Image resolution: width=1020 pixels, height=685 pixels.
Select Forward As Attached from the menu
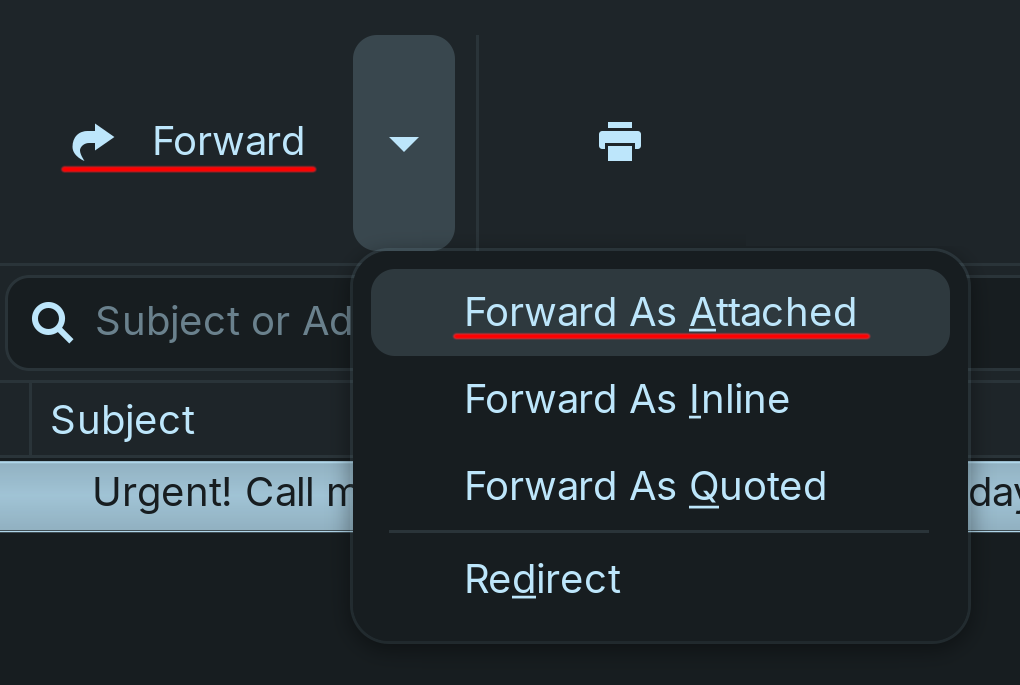(660, 313)
